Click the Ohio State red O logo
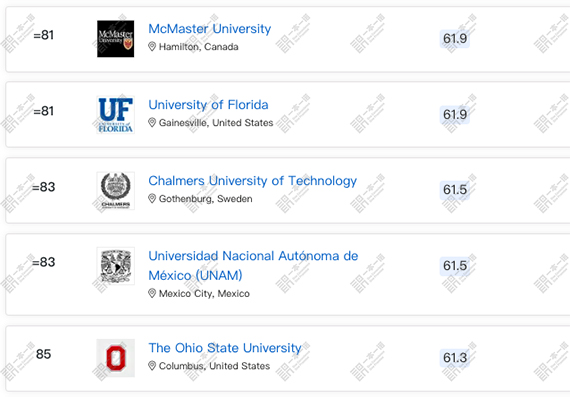 (116, 358)
